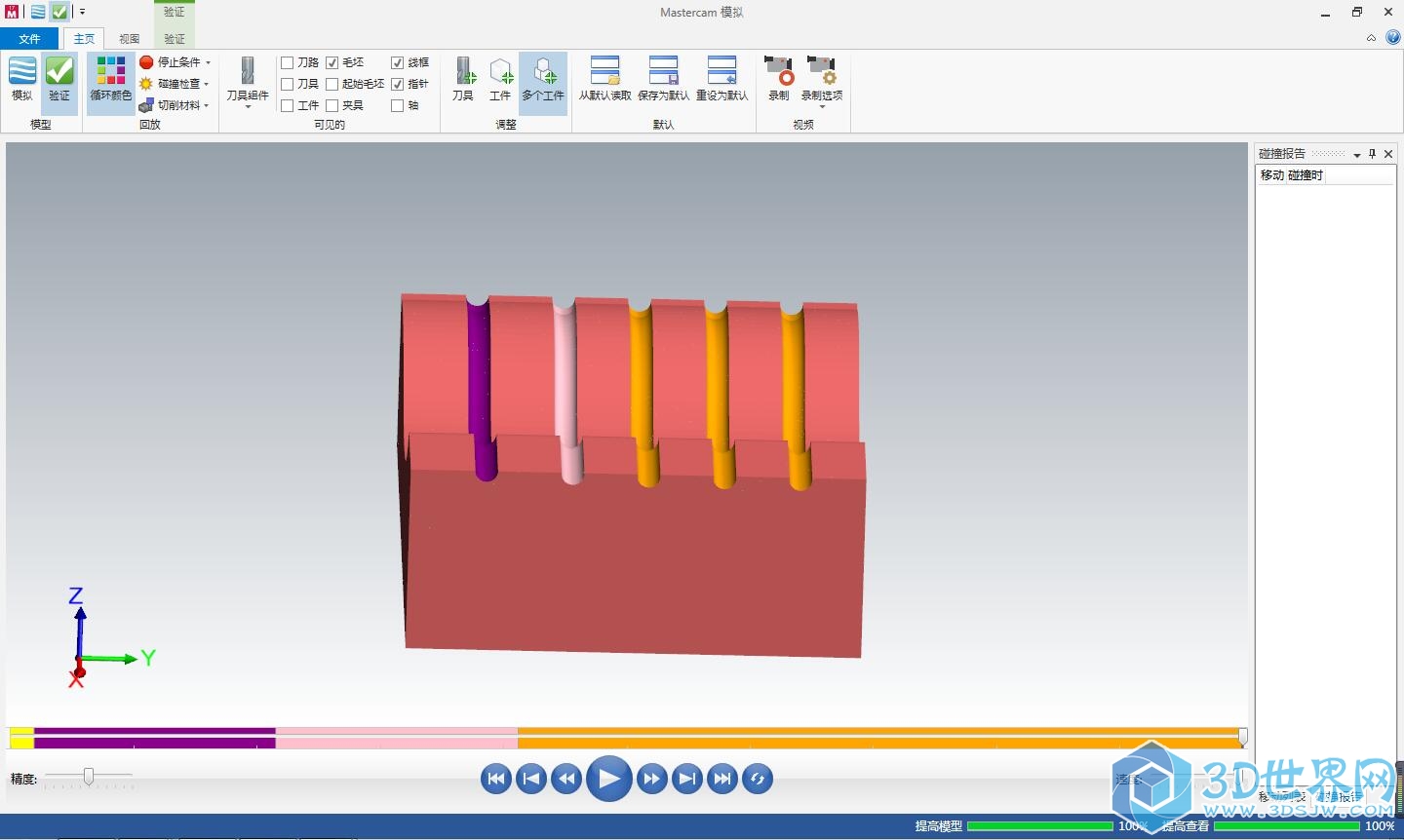Click the timeline end position handle
Image resolution: width=1404 pixels, height=840 pixels.
tap(1243, 736)
